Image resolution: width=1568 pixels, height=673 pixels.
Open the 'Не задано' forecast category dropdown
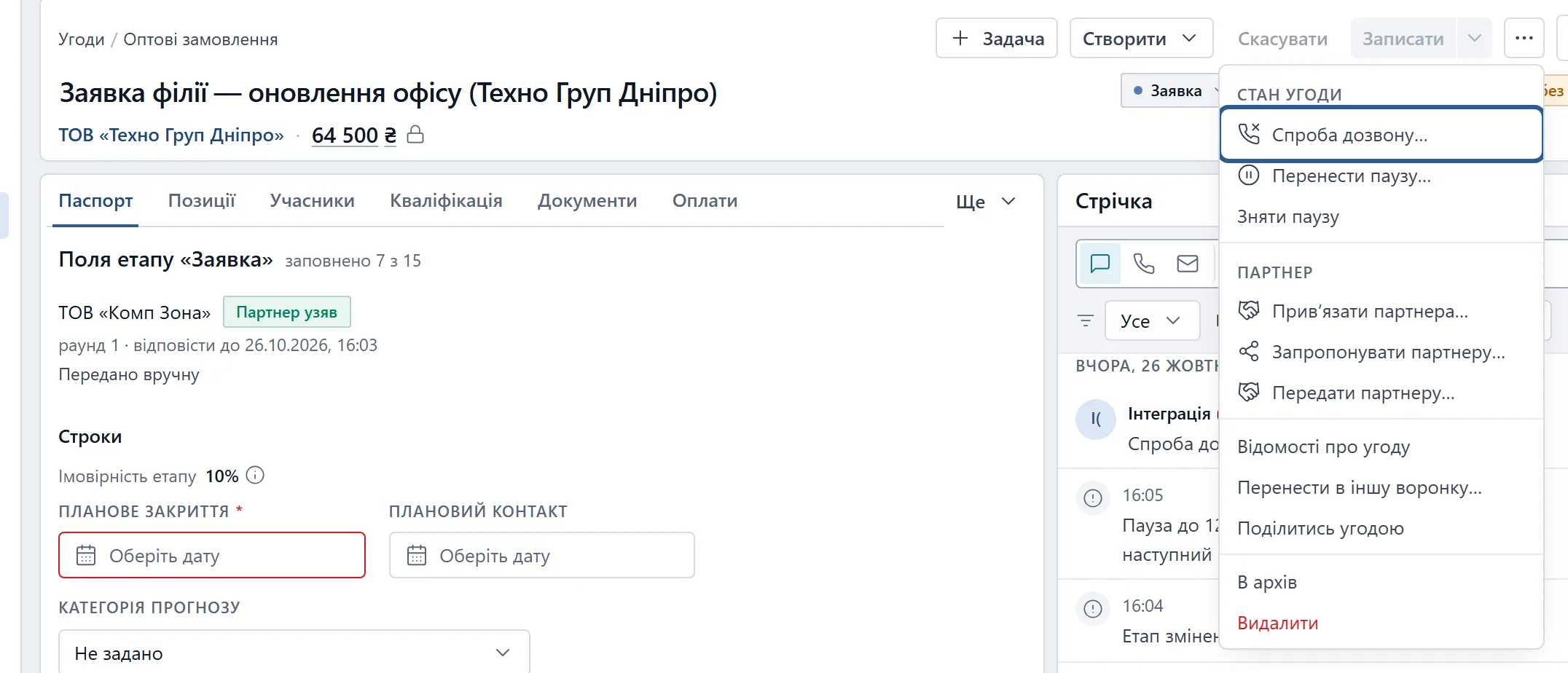pos(294,653)
